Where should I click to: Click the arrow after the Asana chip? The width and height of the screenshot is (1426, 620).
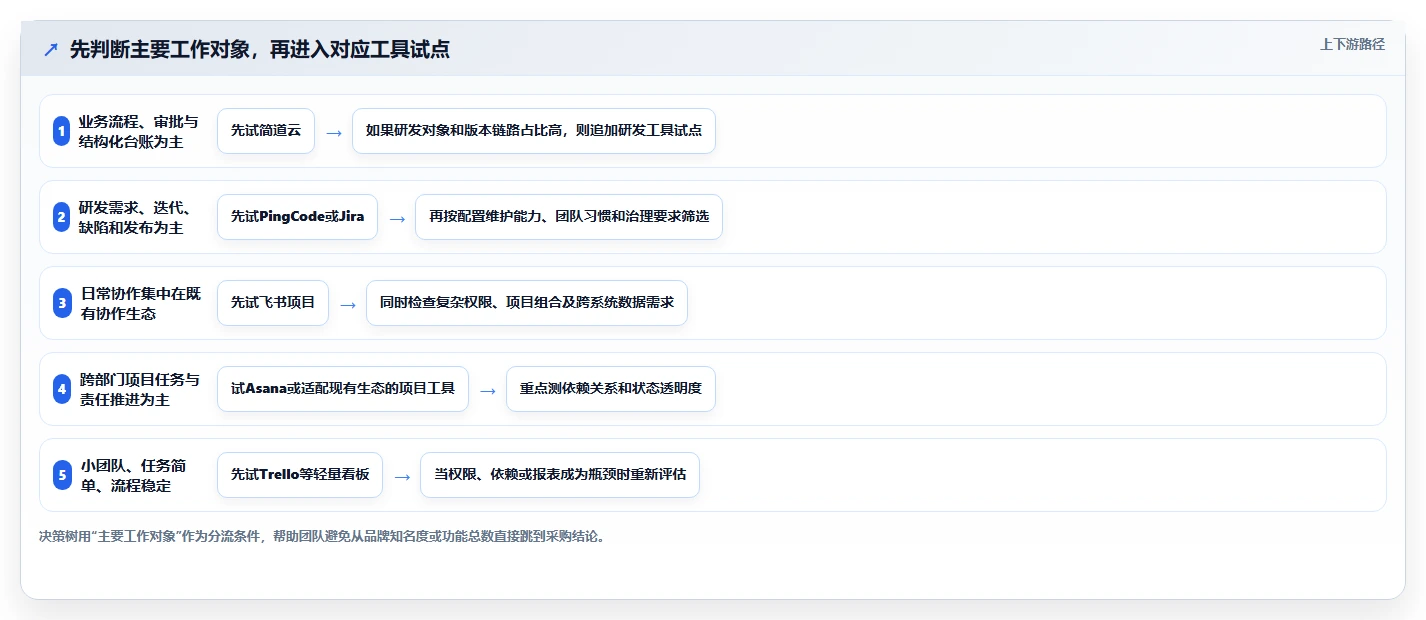[488, 390]
